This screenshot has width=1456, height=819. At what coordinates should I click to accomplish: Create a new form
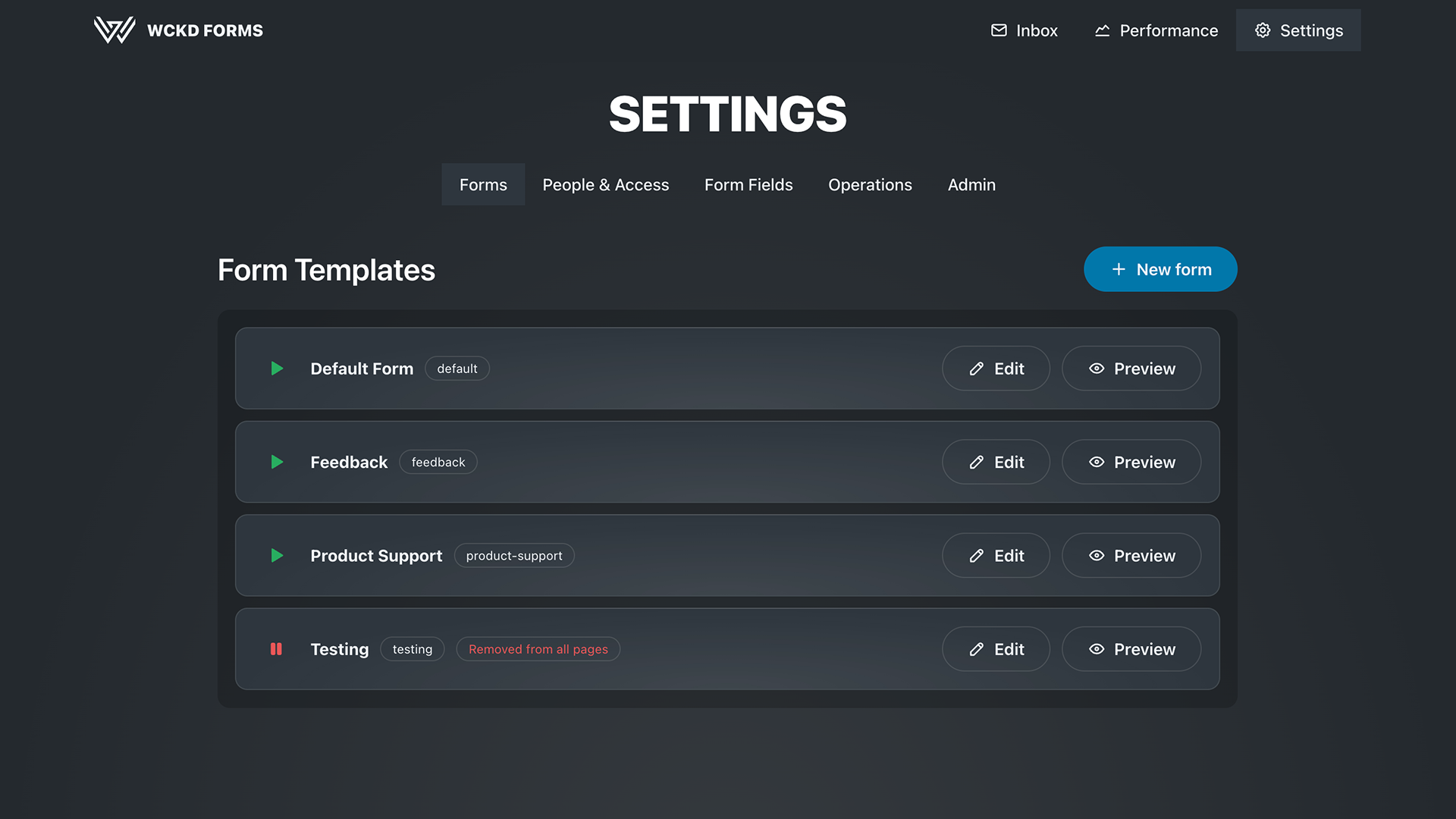pos(1160,269)
